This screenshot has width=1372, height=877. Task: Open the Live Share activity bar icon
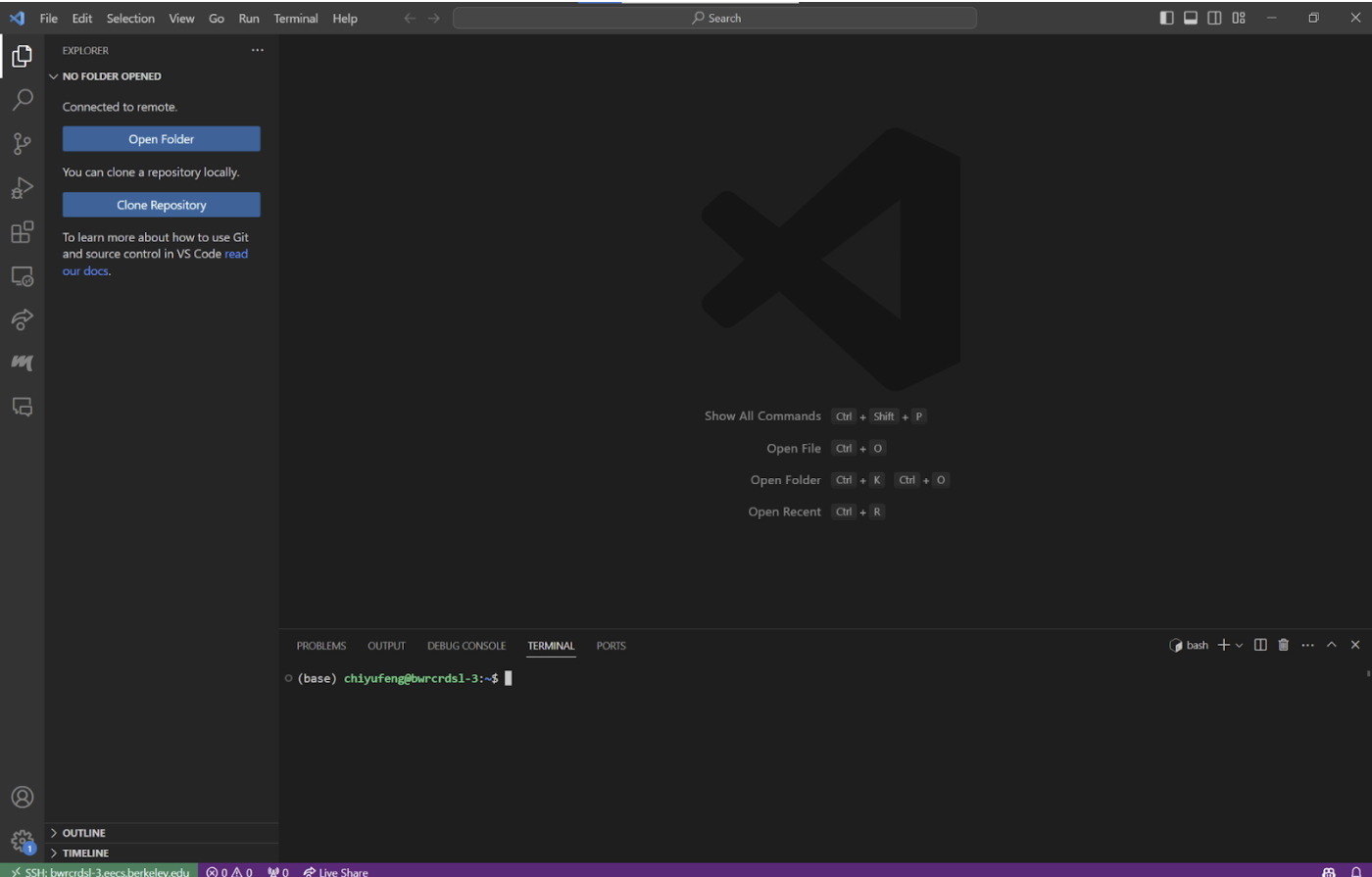[22, 319]
